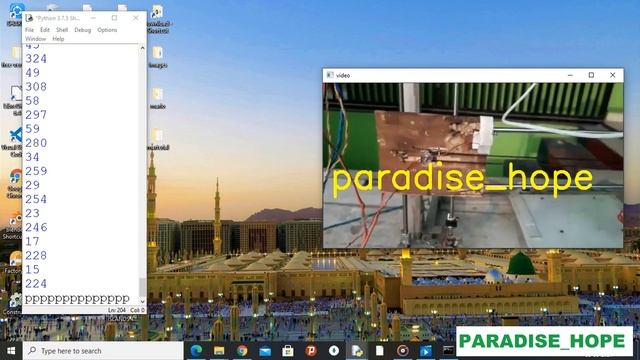The width and height of the screenshot is (640, 360).
Task: Click the video frame in the video window
Action: pos(473,165)
